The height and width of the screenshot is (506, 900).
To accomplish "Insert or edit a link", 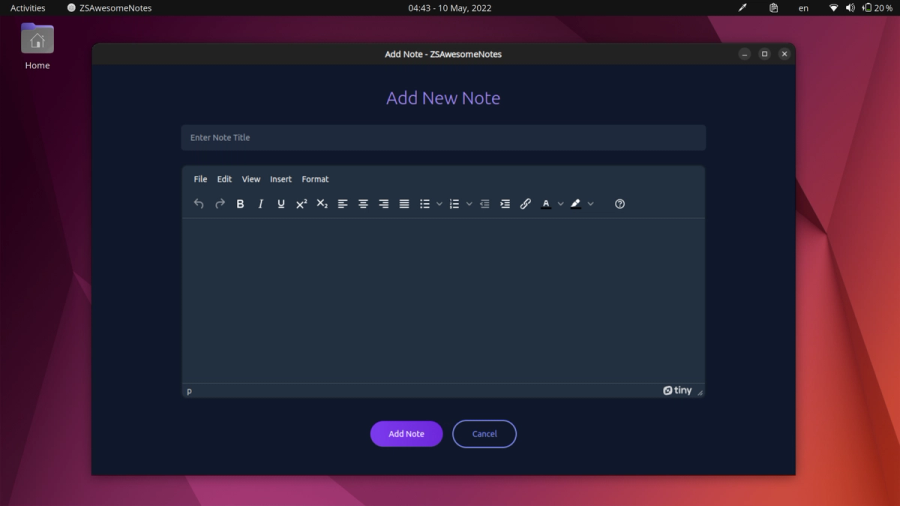I will coord(525,204).
